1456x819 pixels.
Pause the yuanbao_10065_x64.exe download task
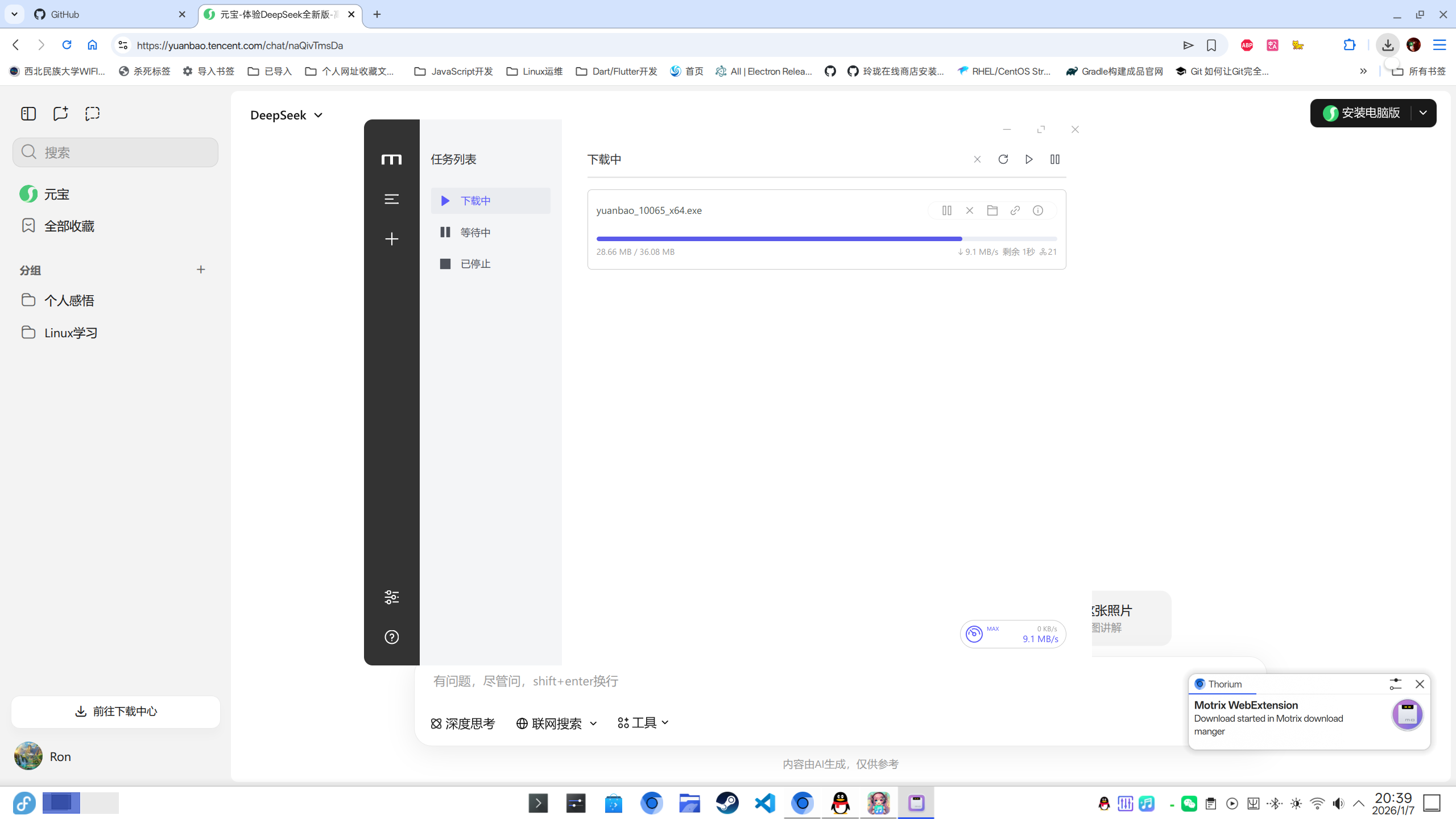coord(946,210)
